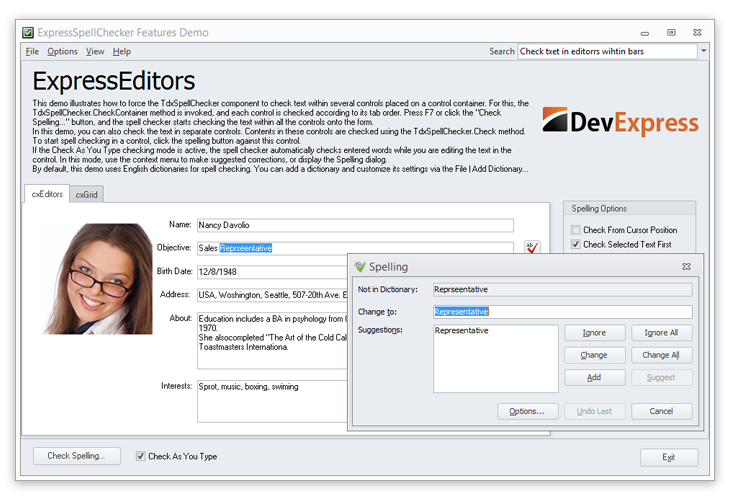Click the Check Spelling... button
Screen dimensions: 730x500
76,456
